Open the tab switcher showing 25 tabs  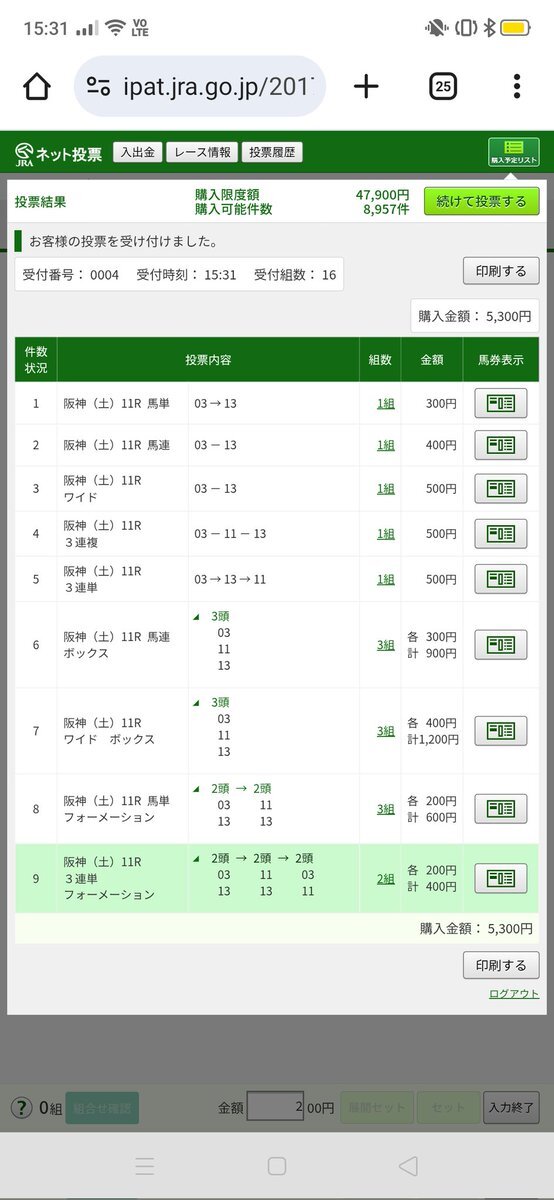click(443, 87)
